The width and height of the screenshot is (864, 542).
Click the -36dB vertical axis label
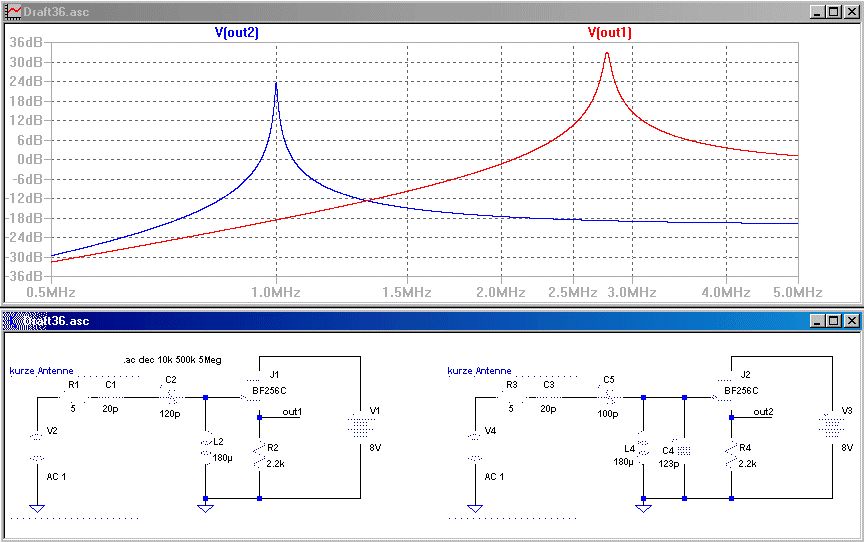coord(24,277)
